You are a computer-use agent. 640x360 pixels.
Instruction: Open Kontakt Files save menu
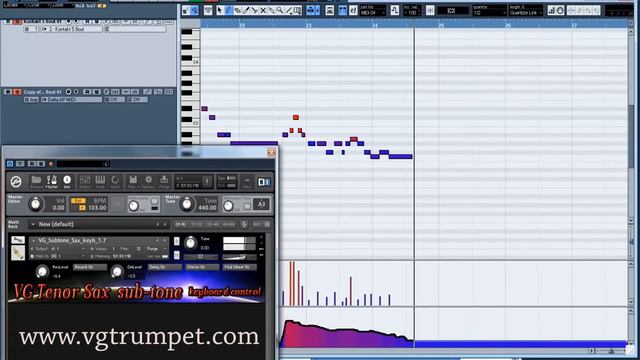[x=133, y=182]
